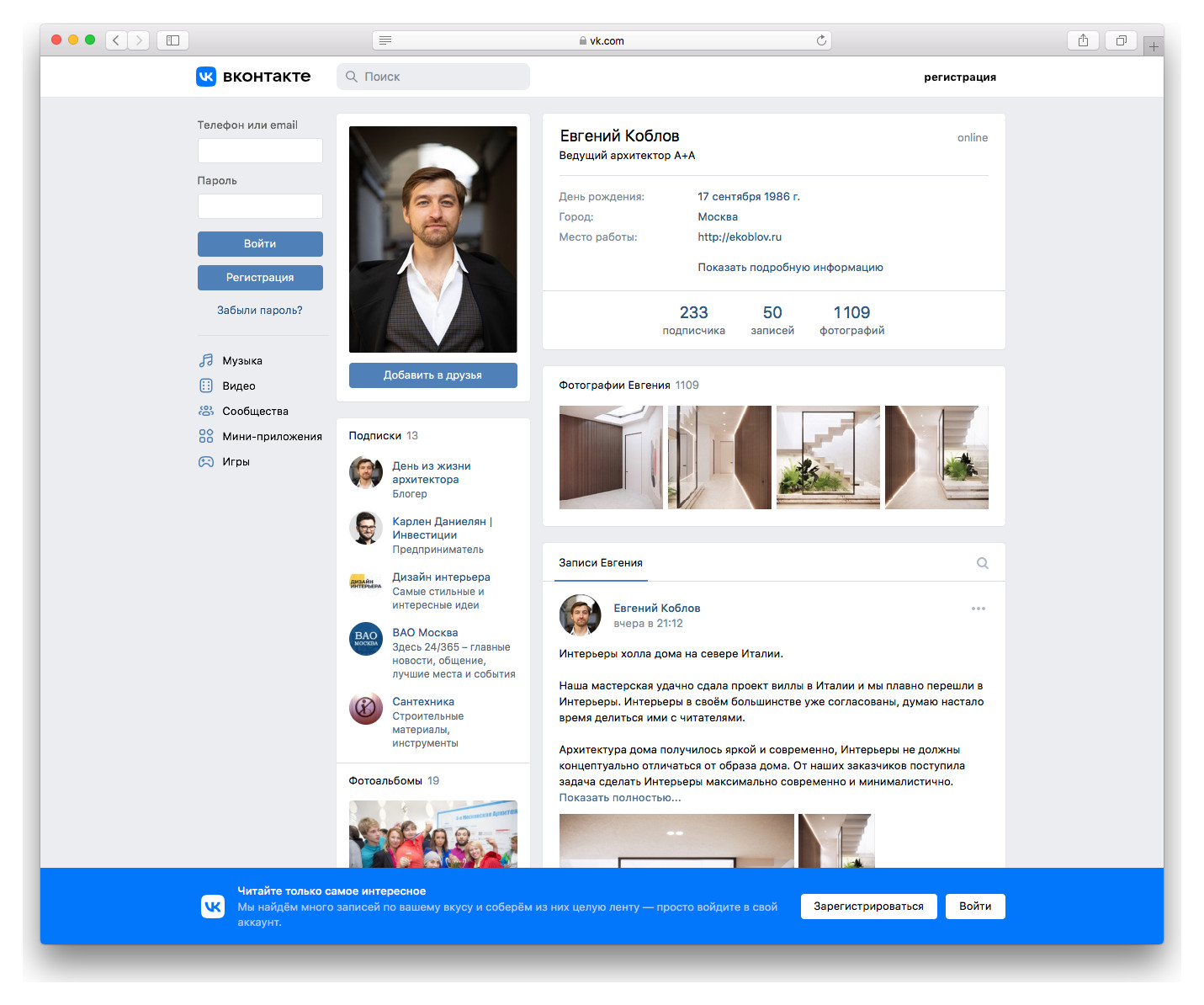
Task: Click the VK logo icon in header
Action: coord(206,77)
